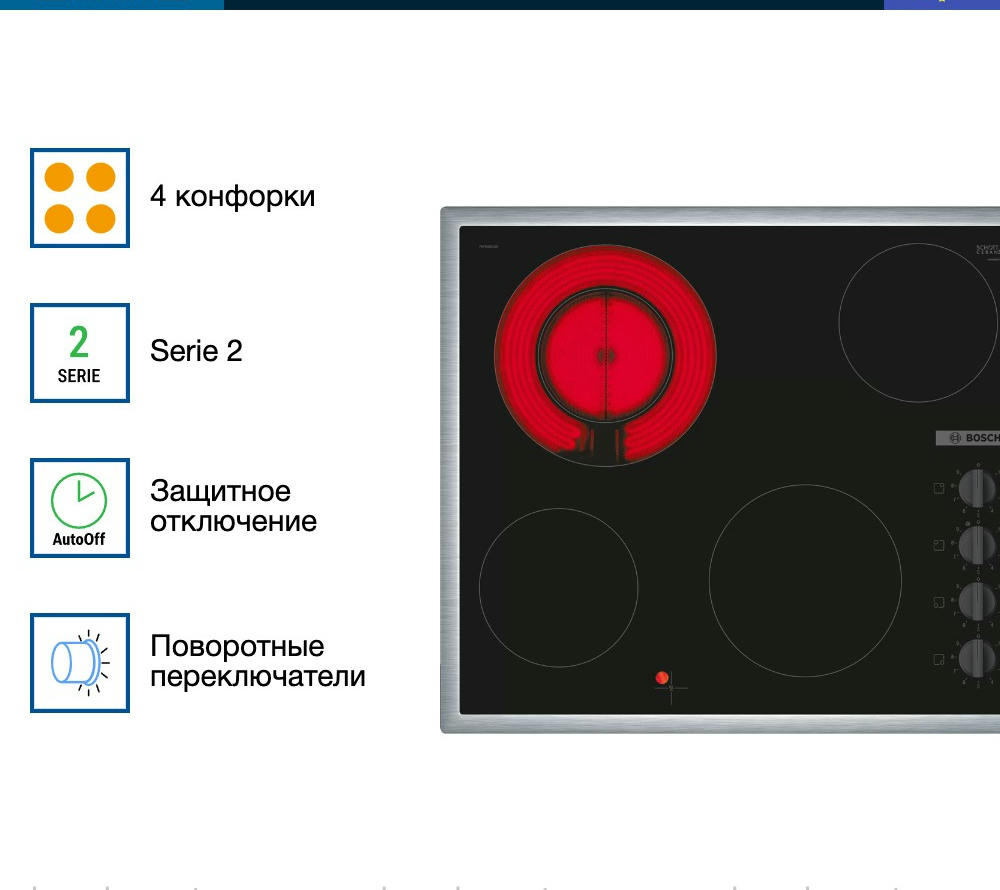This screenshot has width=1000, height=890.
Task: Toggle the third rotary knob from top
Action: [977, 602]
